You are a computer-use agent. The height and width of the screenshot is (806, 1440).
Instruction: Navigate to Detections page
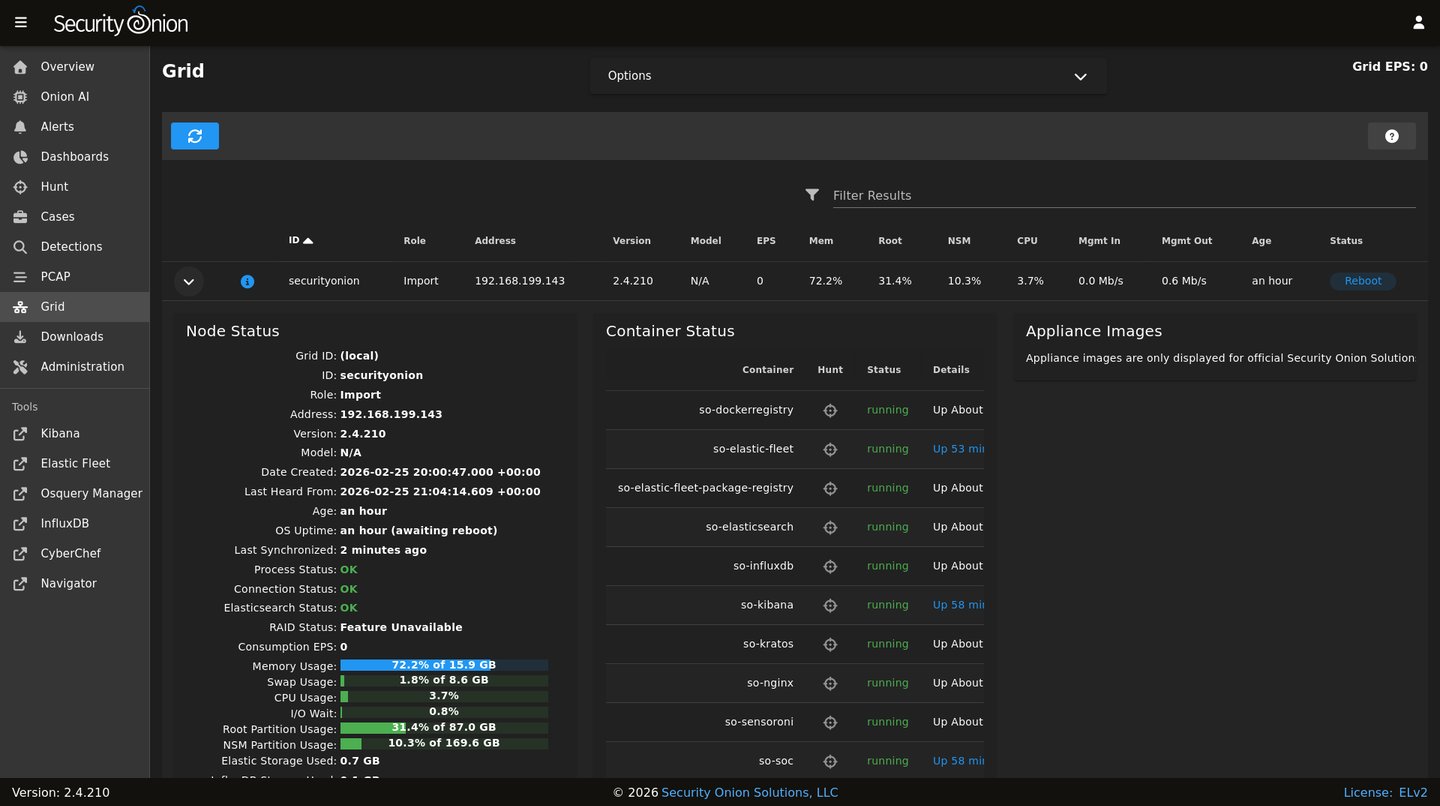click(x=71, y=247)
